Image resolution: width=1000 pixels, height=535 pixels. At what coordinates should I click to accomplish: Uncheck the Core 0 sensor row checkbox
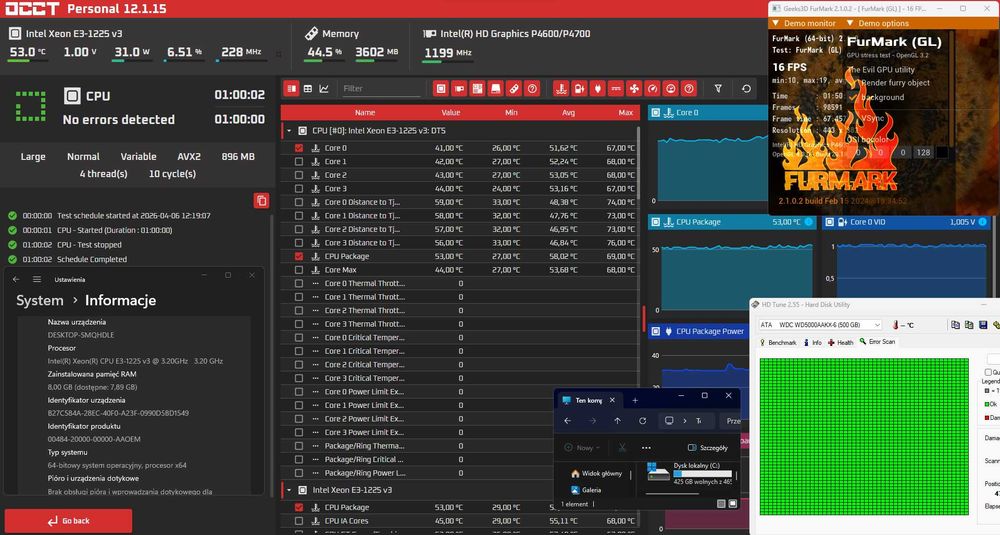pos(298,148)
